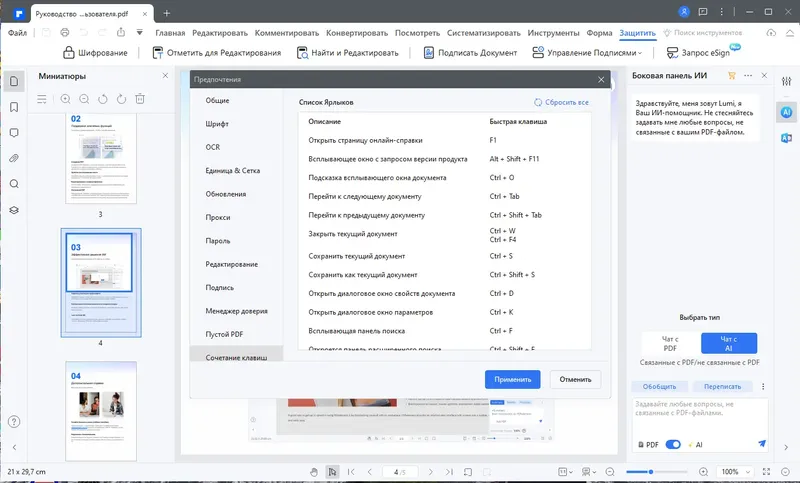Open the AI sidebar icon on right edge

pyautogui.click(x=787, y=112)
